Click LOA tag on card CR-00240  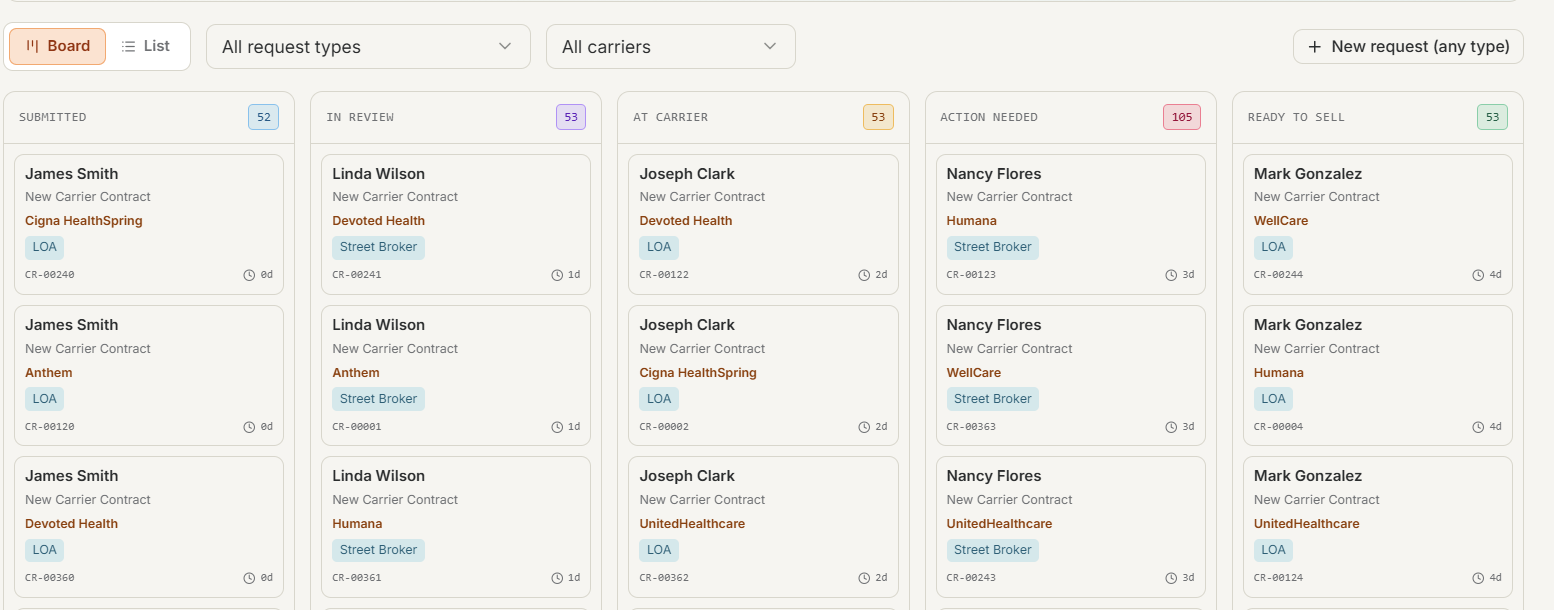(44, 247)
